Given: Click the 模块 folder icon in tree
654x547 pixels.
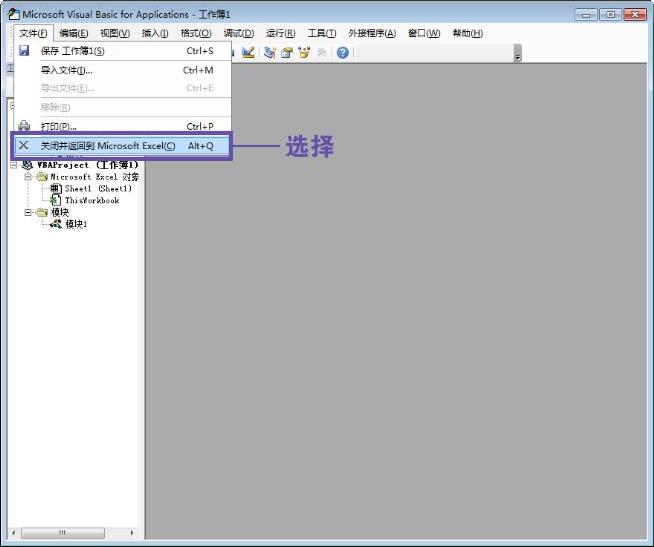Looking at the screenshot, I should [42, 212].
